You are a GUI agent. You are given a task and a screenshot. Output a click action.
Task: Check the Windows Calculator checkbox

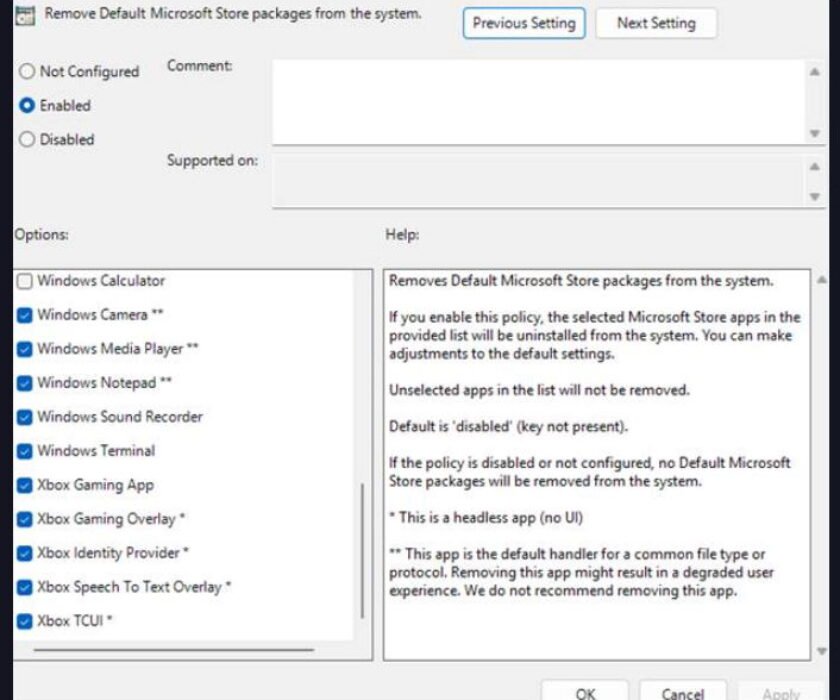(25, 281)
